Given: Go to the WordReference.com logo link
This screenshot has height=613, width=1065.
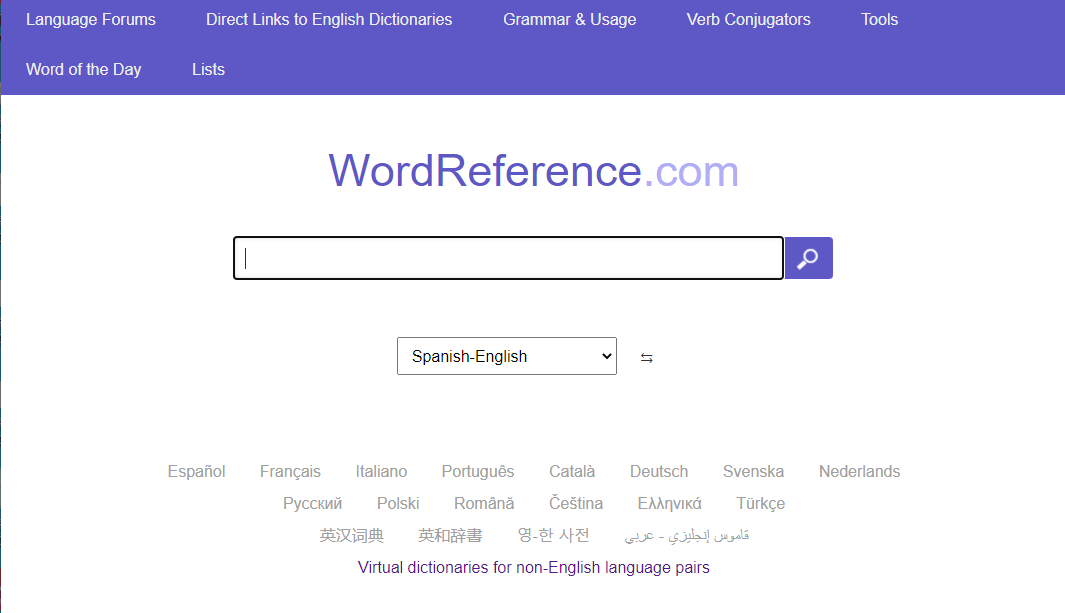Looking at the screenshot, I should (533, 170).
